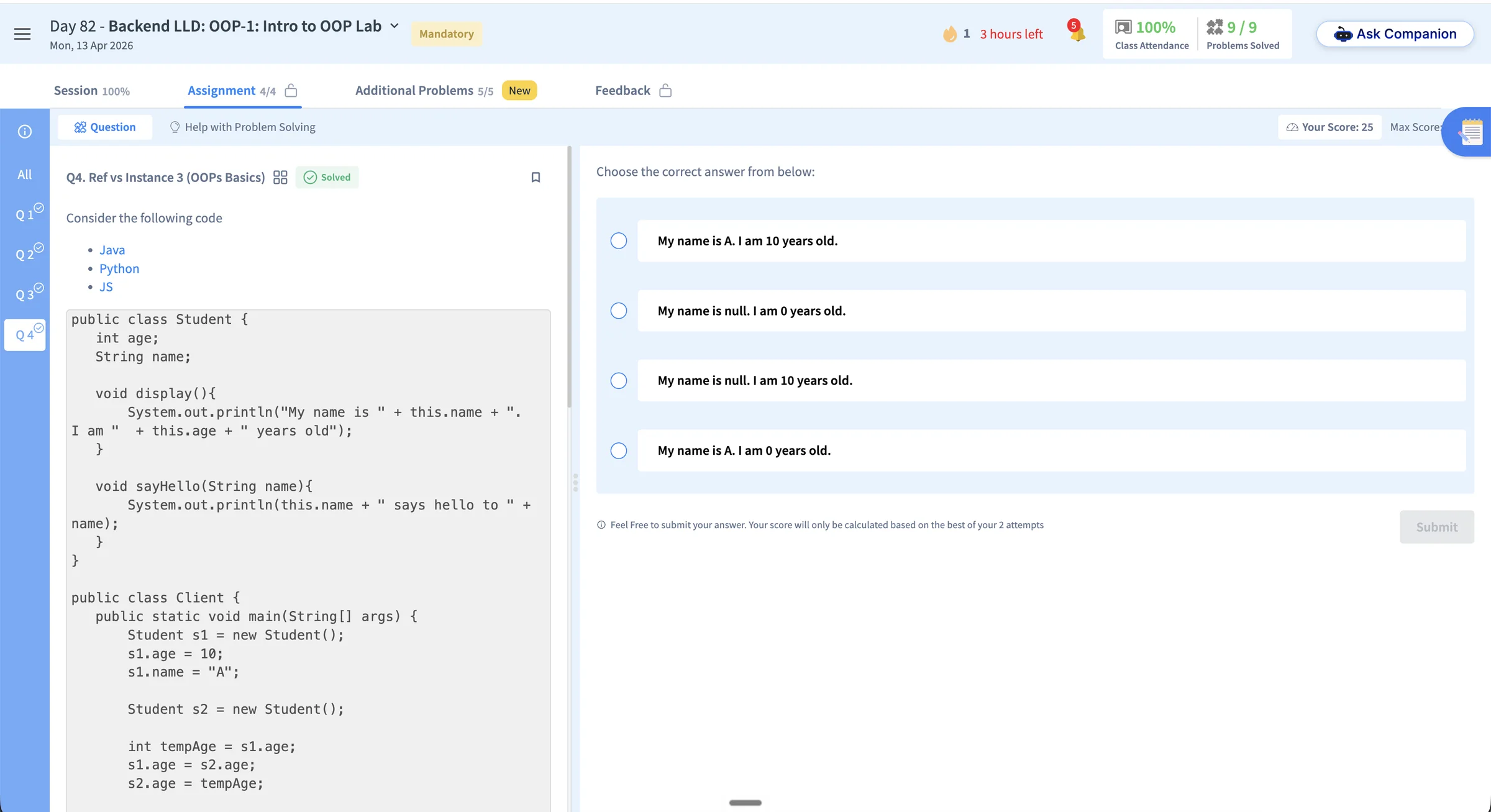Bookmark question Q4
Image resolution: width=1491 pixels, height=812 pixels.
point(536,178)
